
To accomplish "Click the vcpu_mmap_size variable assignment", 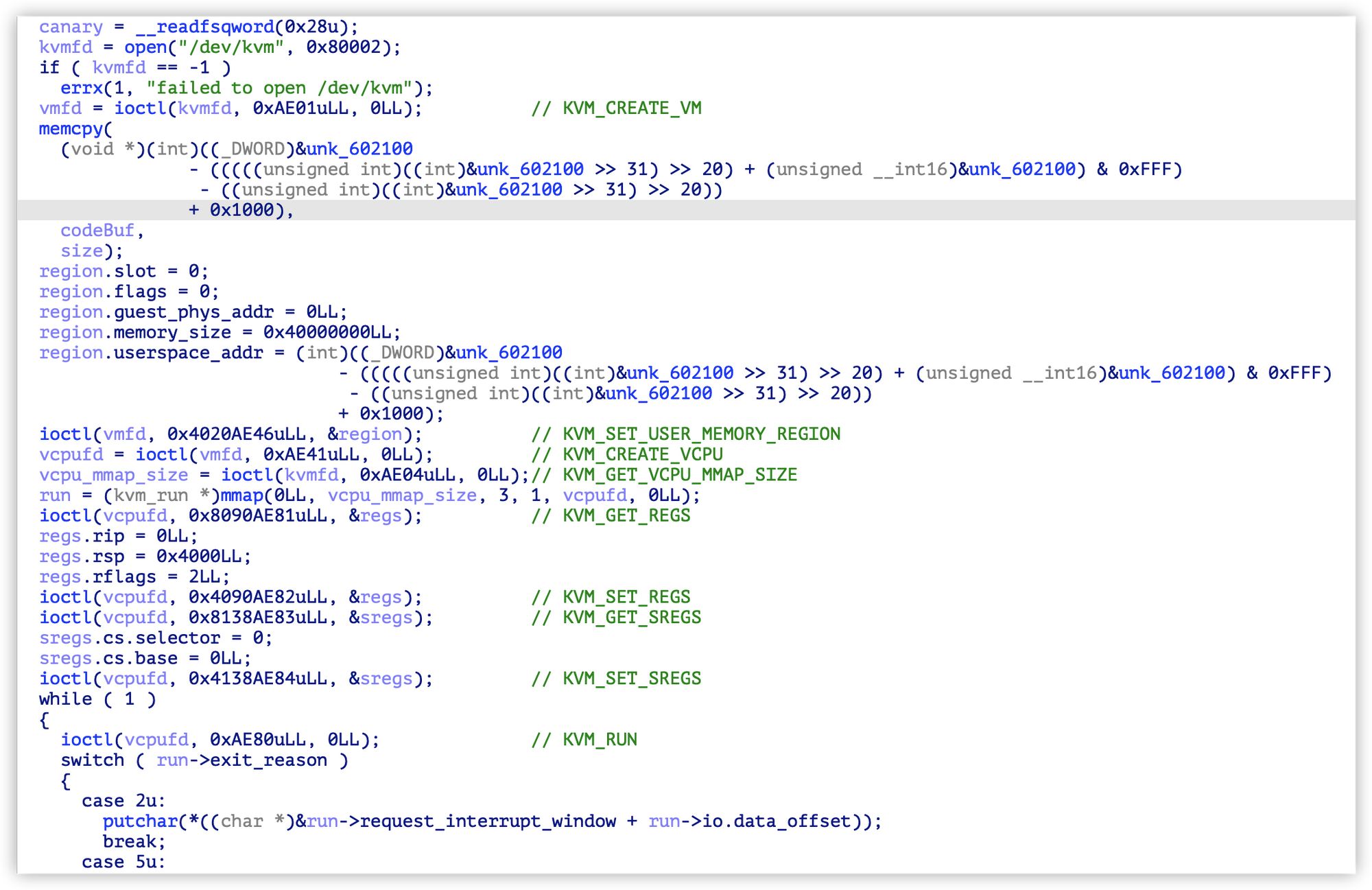I will [x=113, y=475].
